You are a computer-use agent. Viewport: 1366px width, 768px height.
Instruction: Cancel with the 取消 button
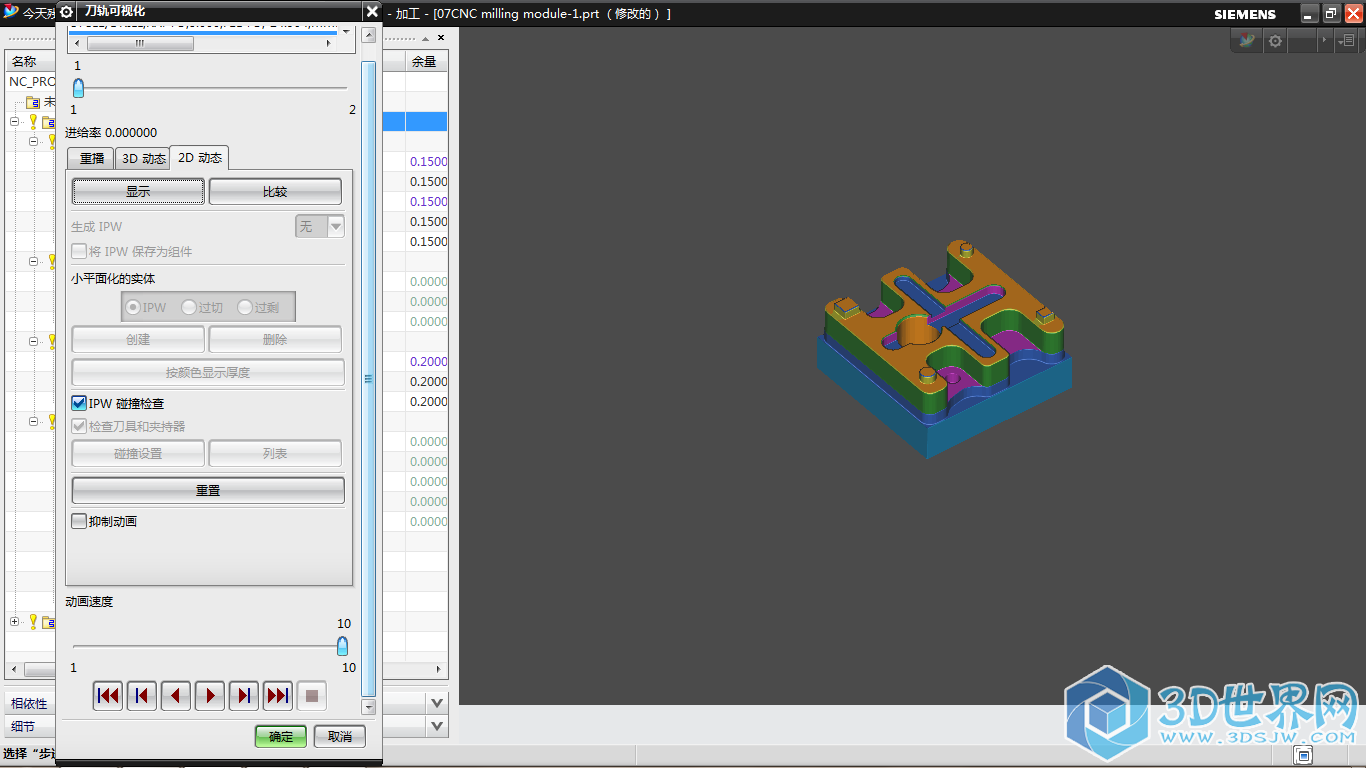click(340, 736)
